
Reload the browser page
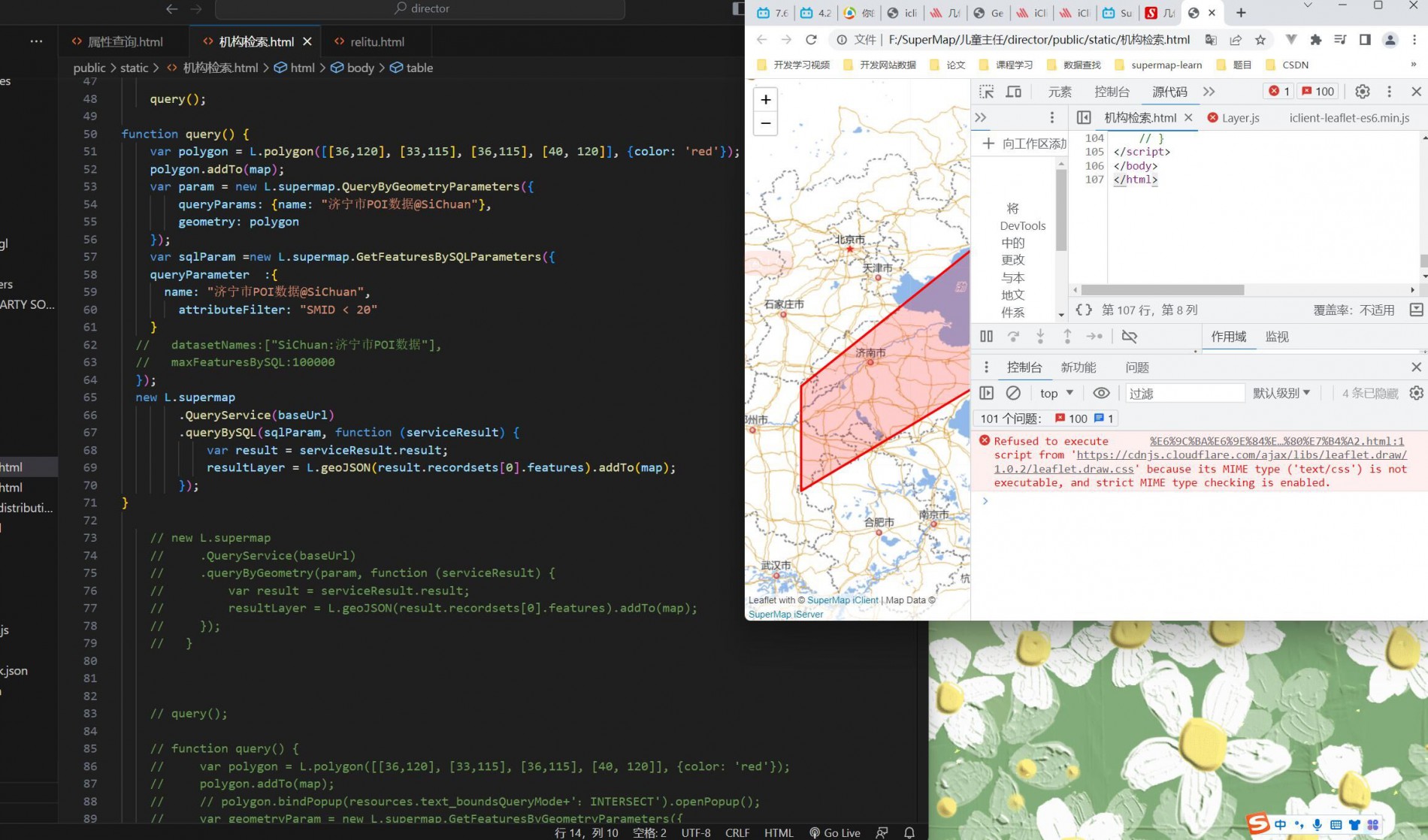tap(811, 40)
